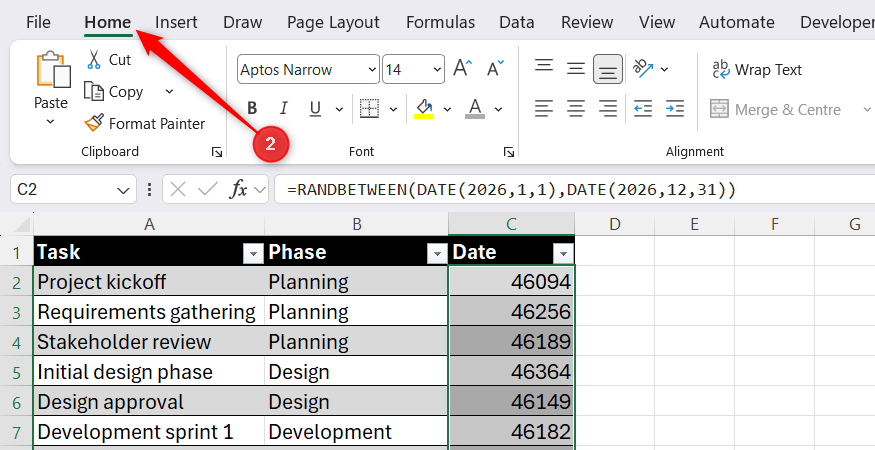This screenshot has width=875, height=450.
Task: Switch to the Insert tab
Action: (176, 22)
